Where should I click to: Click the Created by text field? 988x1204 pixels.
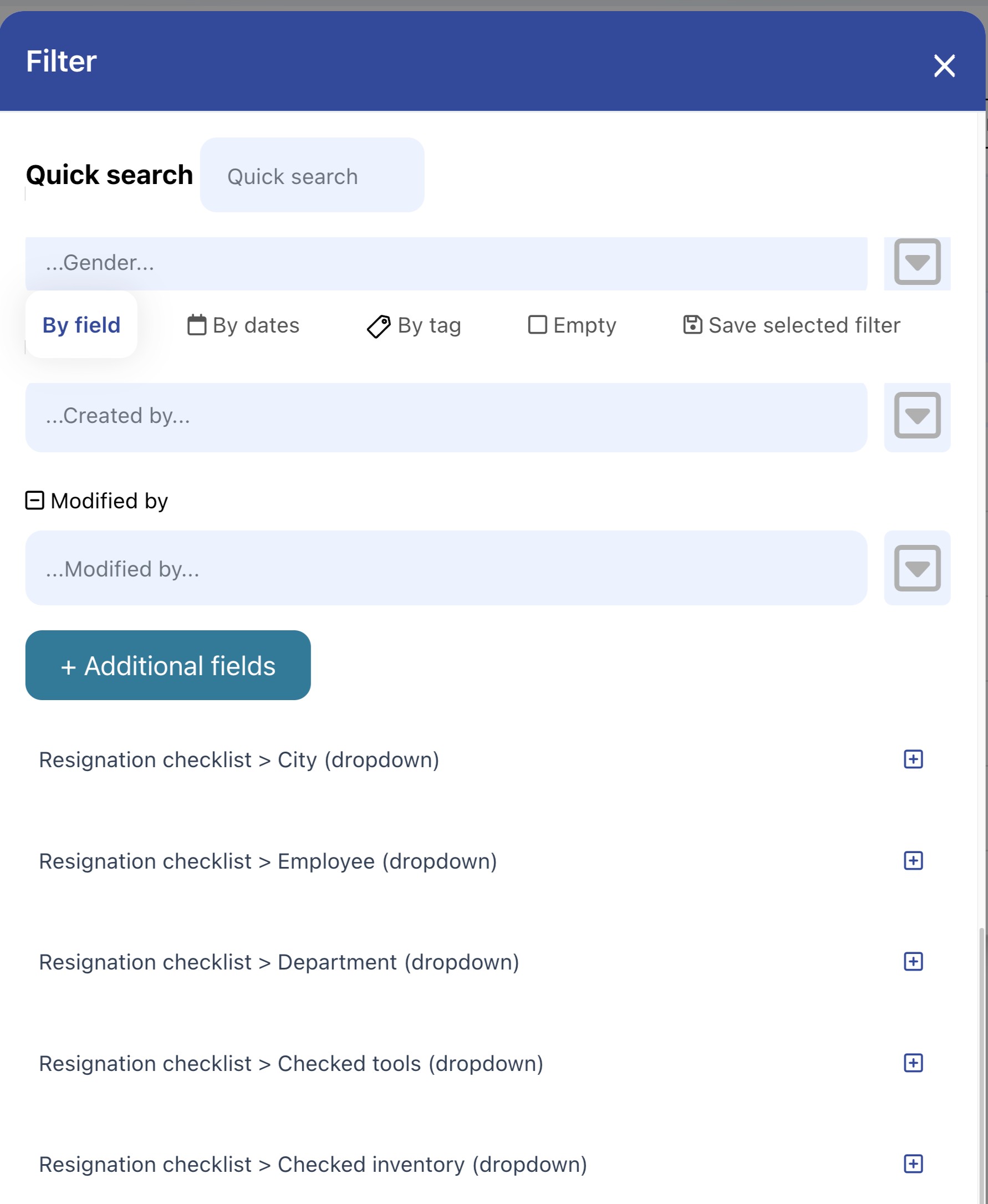pos(446,416)
